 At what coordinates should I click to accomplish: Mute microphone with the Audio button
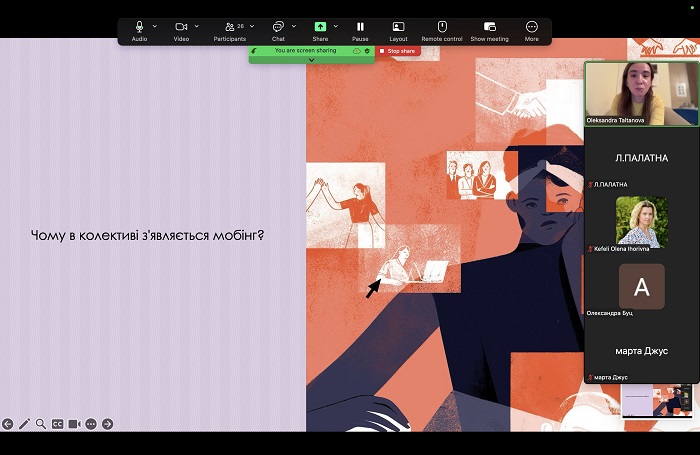[139, 27]
